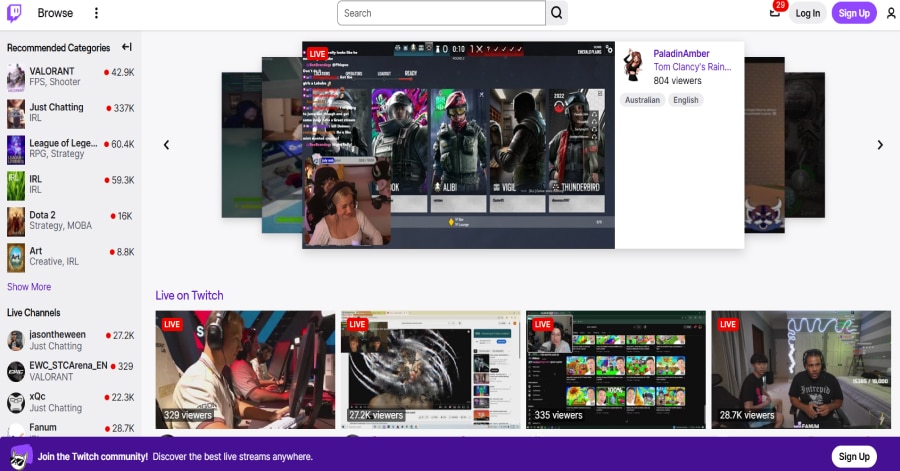Screen dimensions: 900x471
Task: Click the top-bar Sign Up button
Action: pos(854,13)
